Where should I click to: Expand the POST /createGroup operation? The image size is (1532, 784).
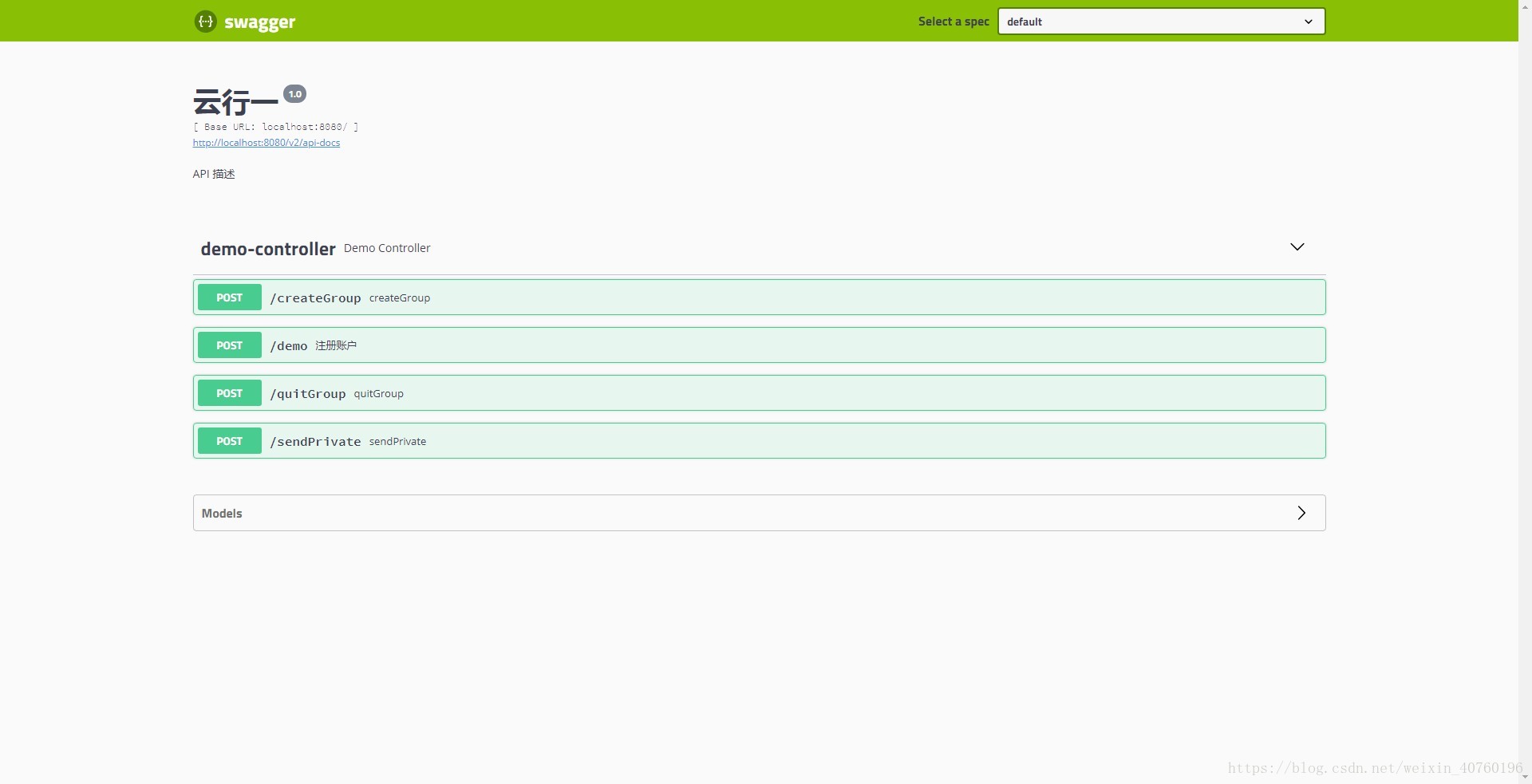[759, 297]
